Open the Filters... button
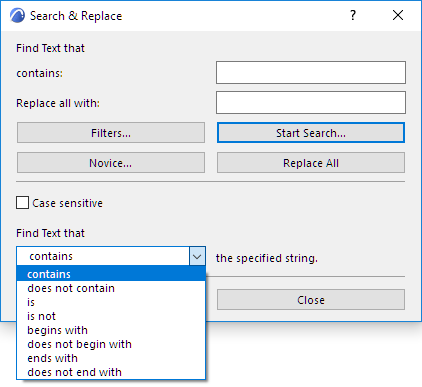Image resolution: width=422 pixels, height=387 pixels. point(111,133)
